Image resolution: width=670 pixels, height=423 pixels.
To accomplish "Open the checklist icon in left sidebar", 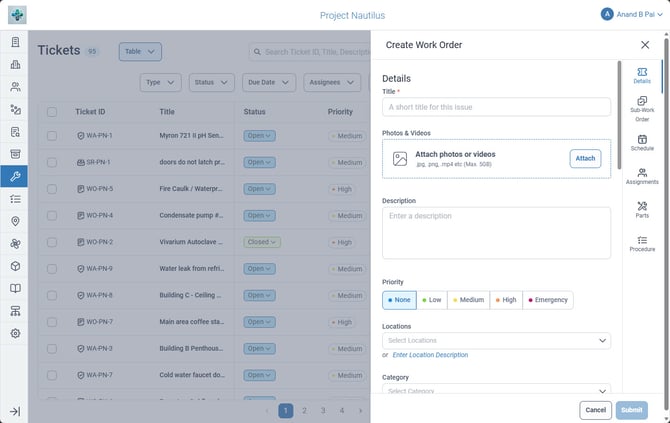I will tap(15, 199).
